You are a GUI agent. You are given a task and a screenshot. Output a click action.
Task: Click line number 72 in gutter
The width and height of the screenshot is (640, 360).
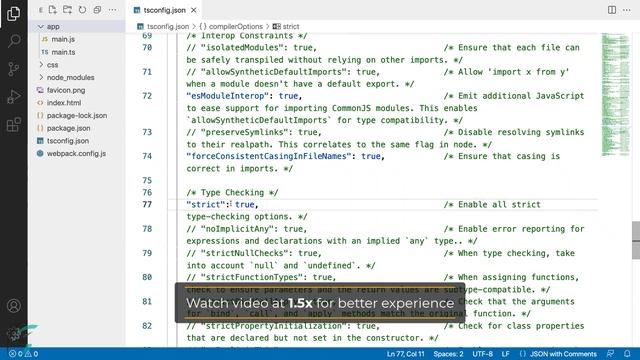[x=147, y=96]
